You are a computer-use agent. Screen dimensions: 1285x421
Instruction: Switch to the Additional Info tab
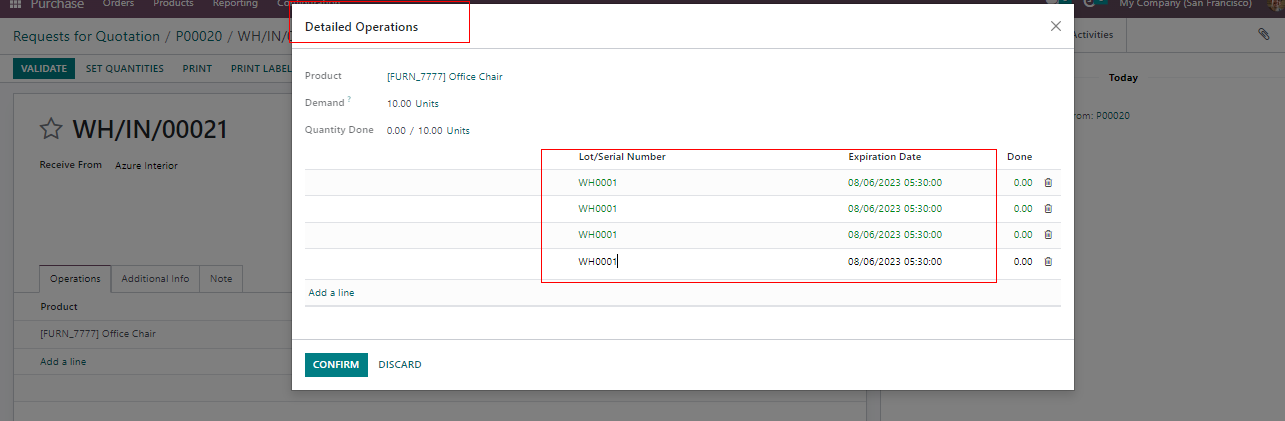(x=155, y=279)
